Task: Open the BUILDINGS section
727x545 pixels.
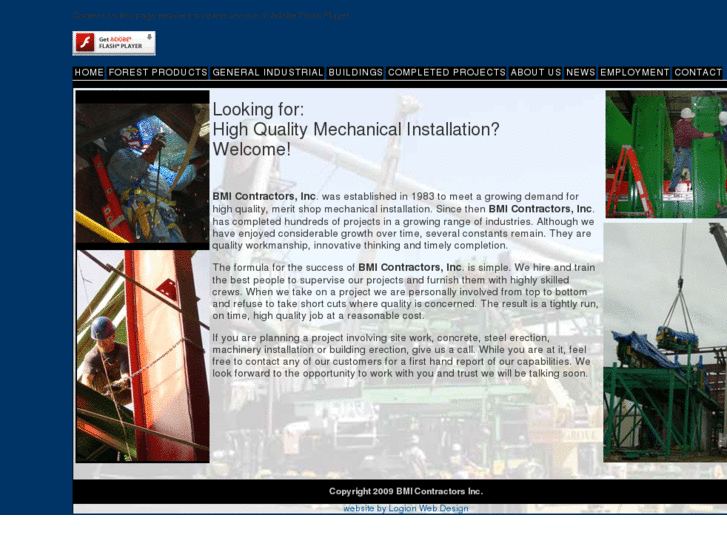Action: tap(356, 73)
